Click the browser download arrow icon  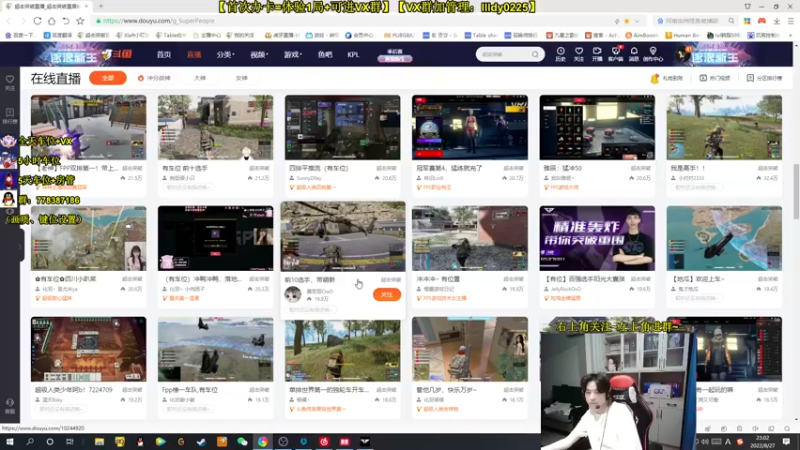(x=776, y=21)
